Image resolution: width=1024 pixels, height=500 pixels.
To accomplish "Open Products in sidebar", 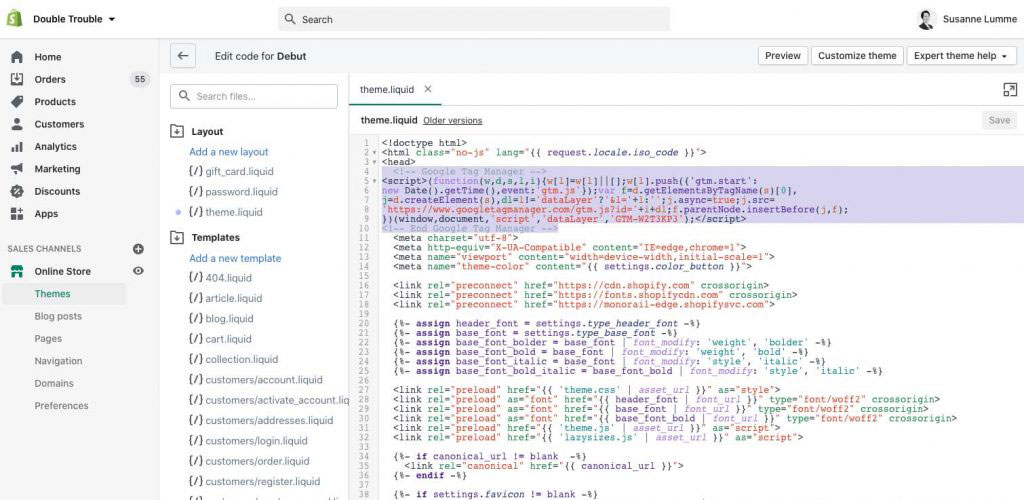I will click(55, 102).
